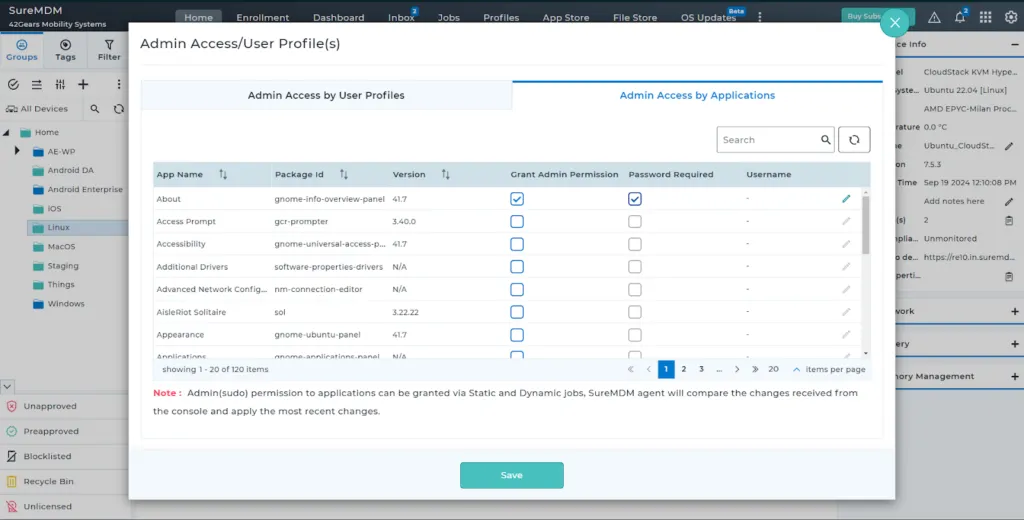
Task: Select Admin Access by Applications tab
Action: (x=697, y=95)
